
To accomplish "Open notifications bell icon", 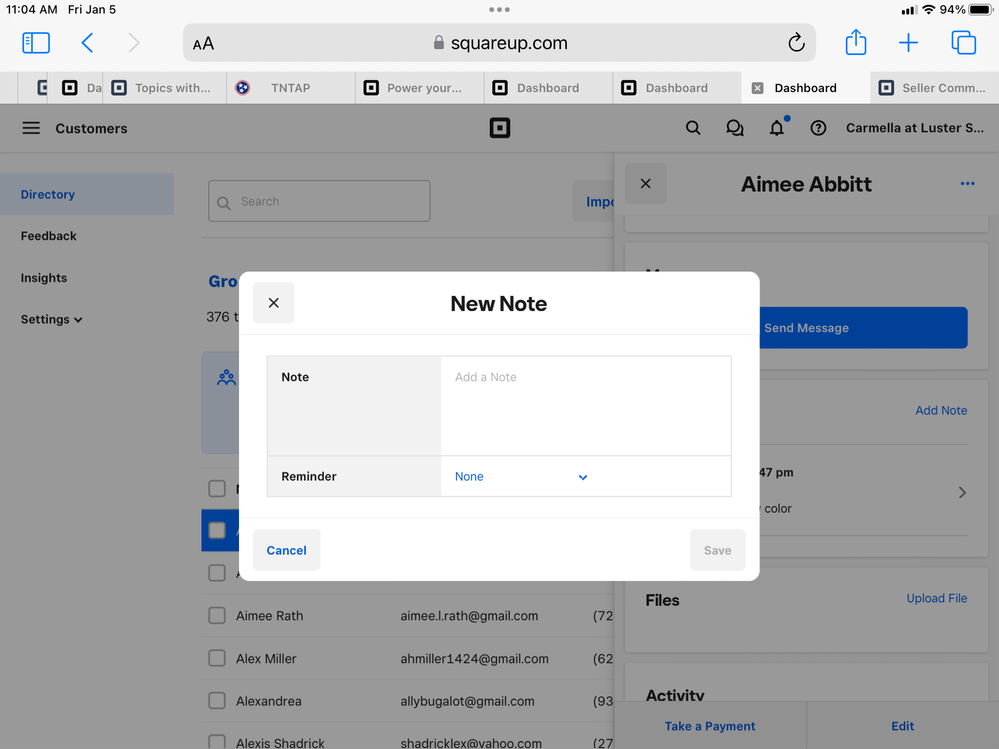I will pos(777,128).
